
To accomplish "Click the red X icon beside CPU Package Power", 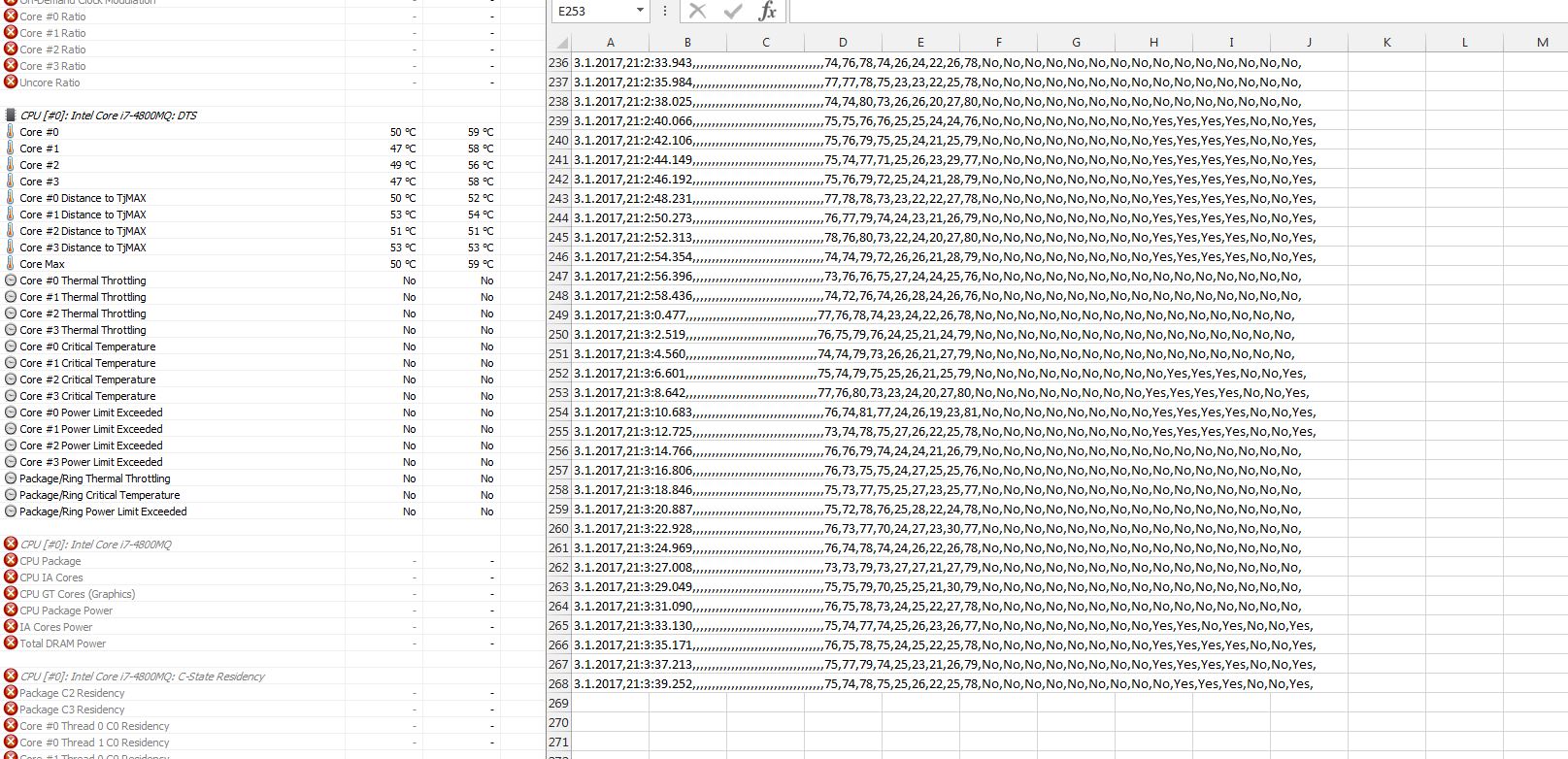I will (11, 610).
